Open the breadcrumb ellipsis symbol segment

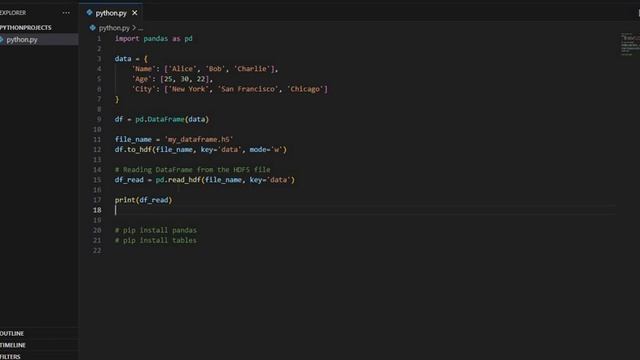(x=140, y=28)
